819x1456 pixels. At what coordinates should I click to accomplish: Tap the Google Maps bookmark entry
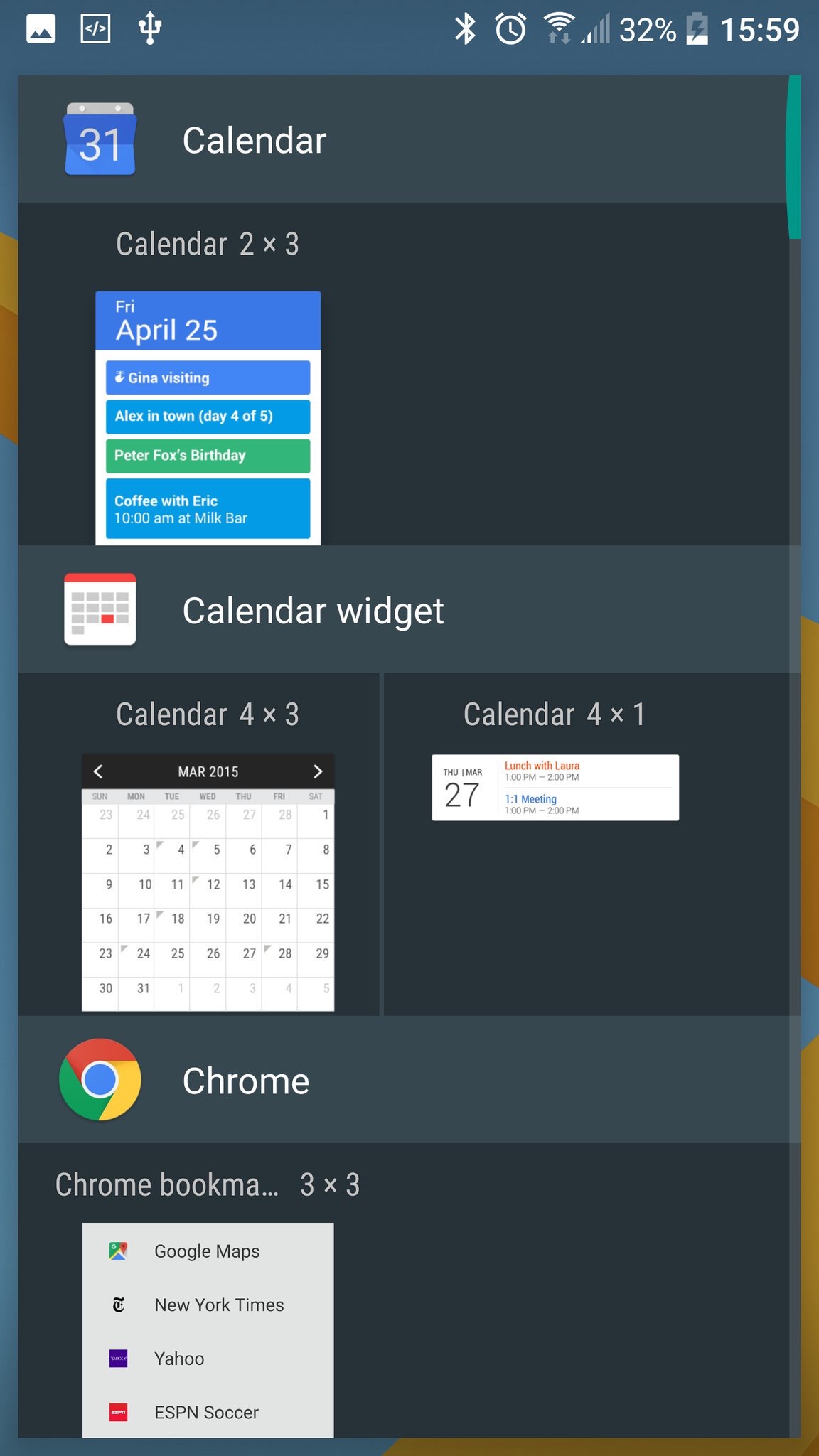(208, 1251)
